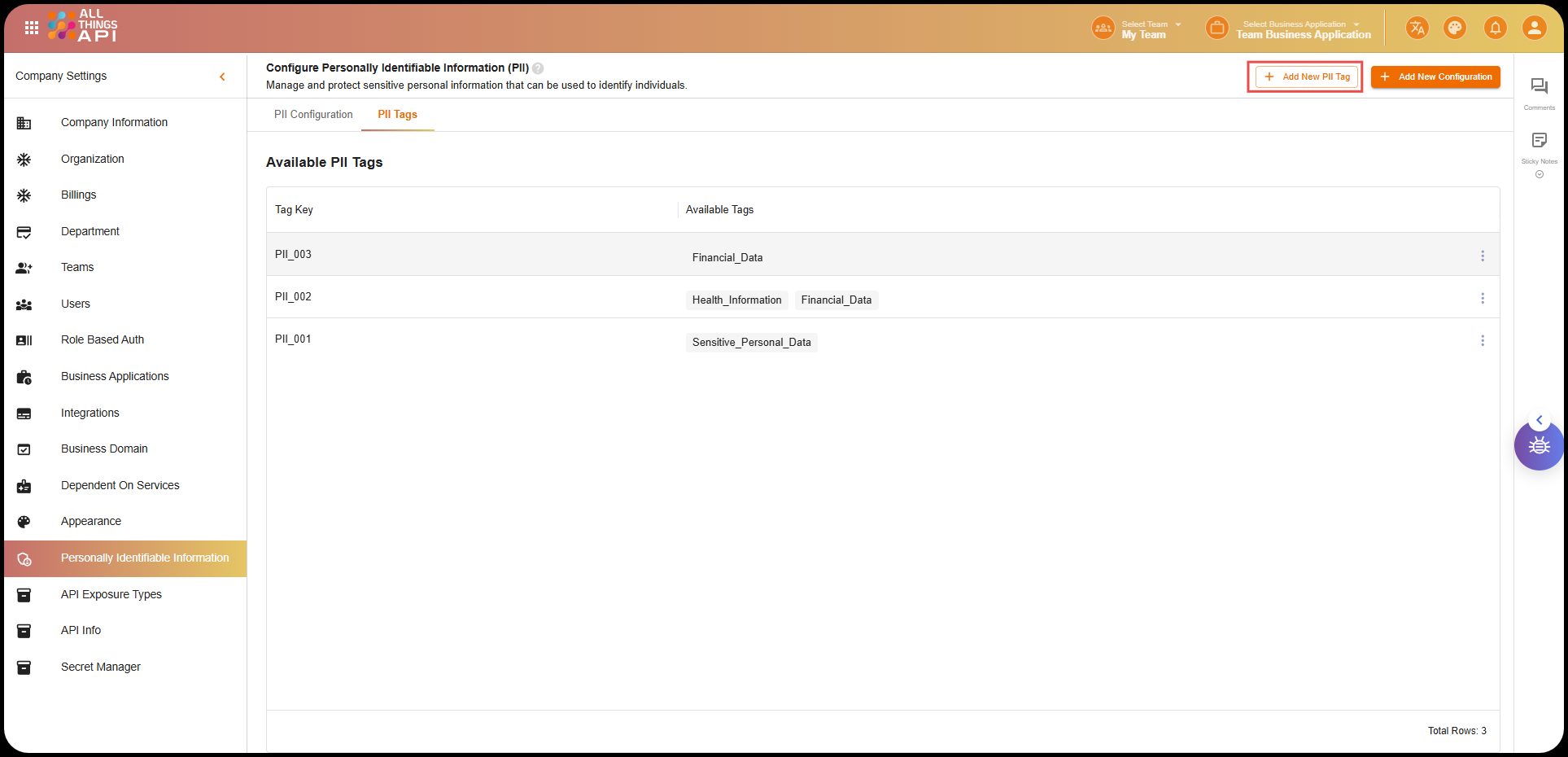Viewport: 1568px width, 757px height.
Task: Click Add New Configuration button
Action: click(1435, 77)
